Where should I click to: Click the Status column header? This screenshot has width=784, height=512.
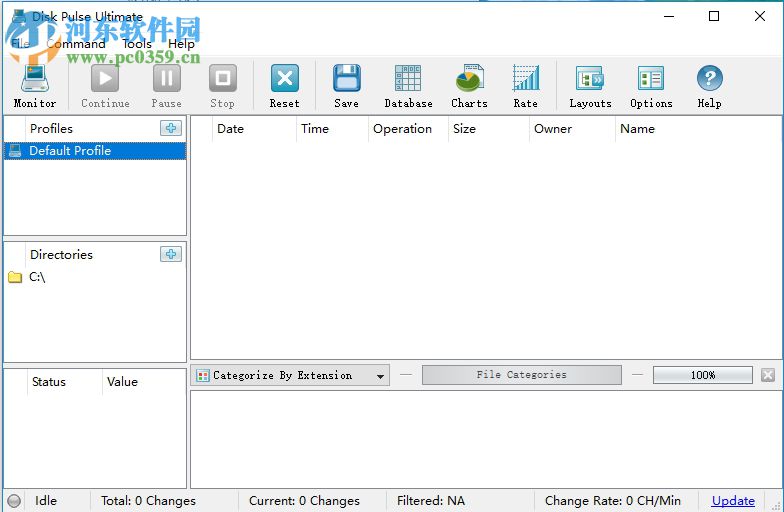point(64,382)
